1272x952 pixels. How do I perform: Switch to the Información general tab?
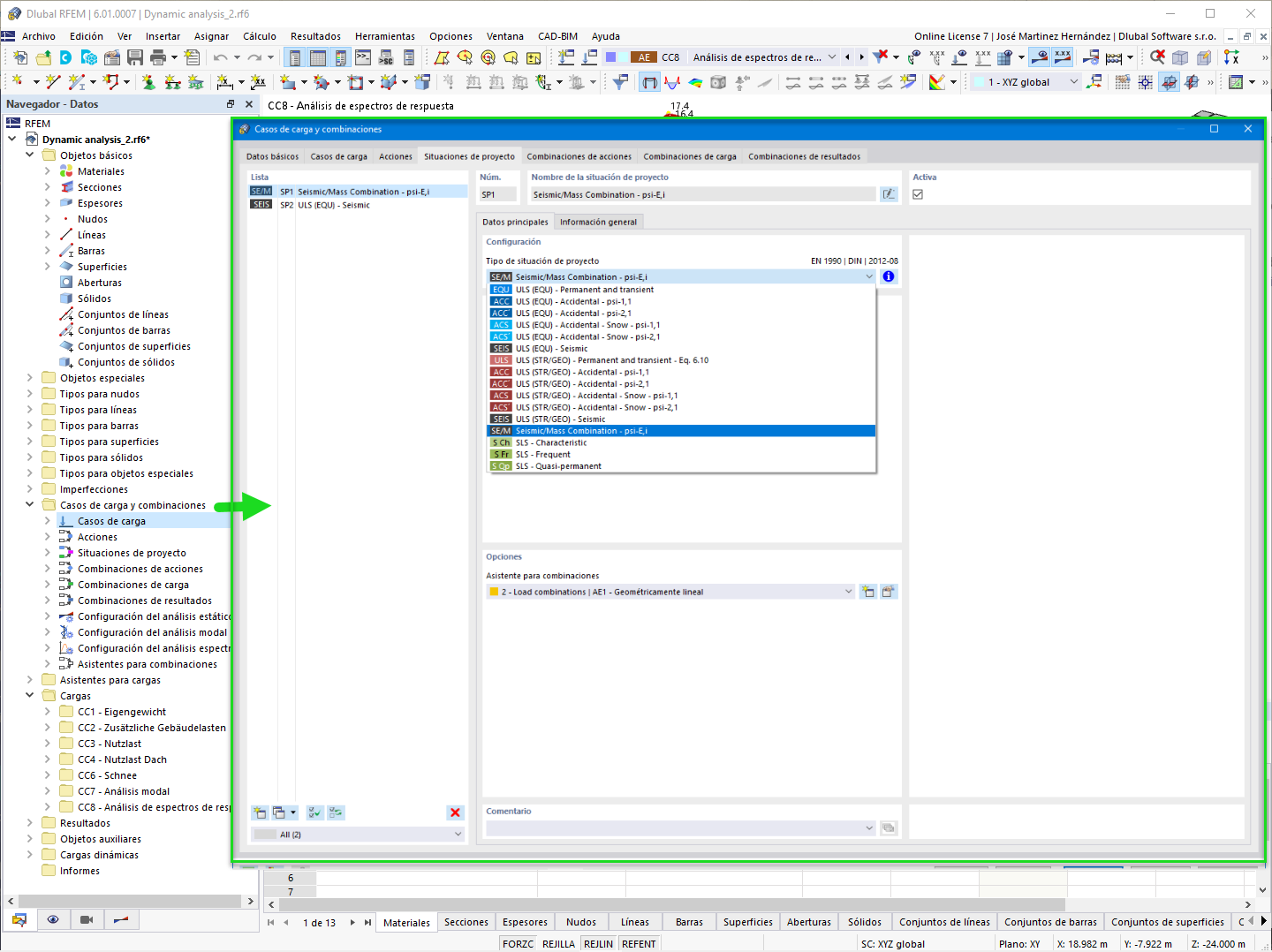[598, 222]
